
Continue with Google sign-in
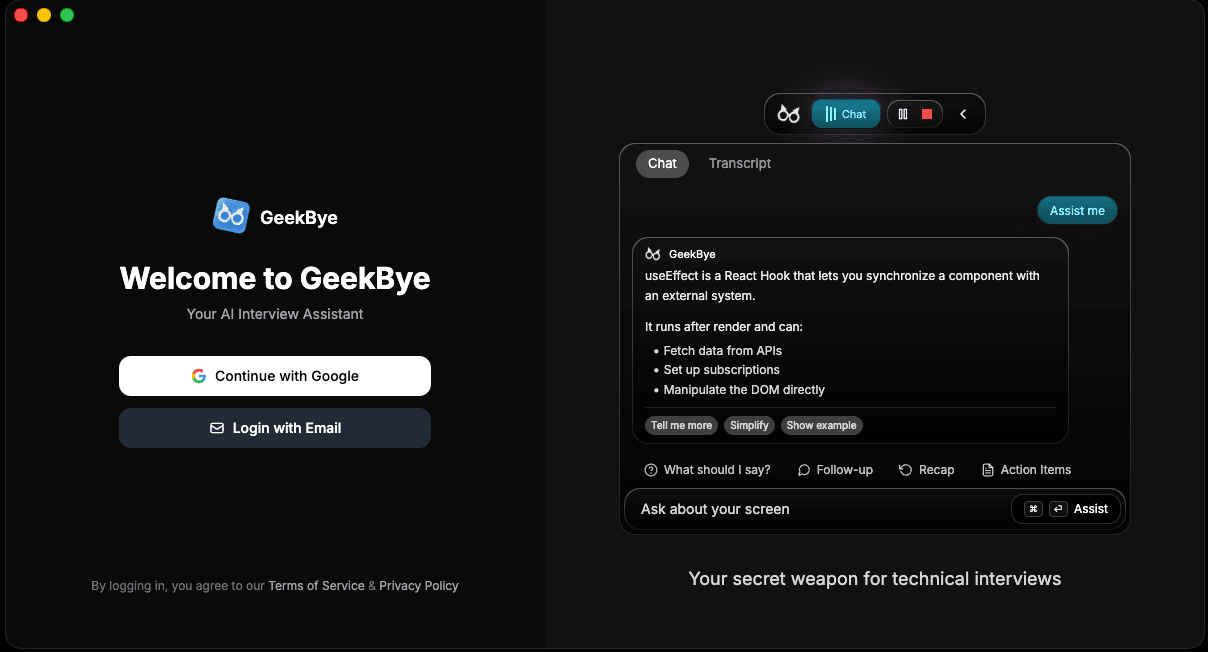(275, 376)
